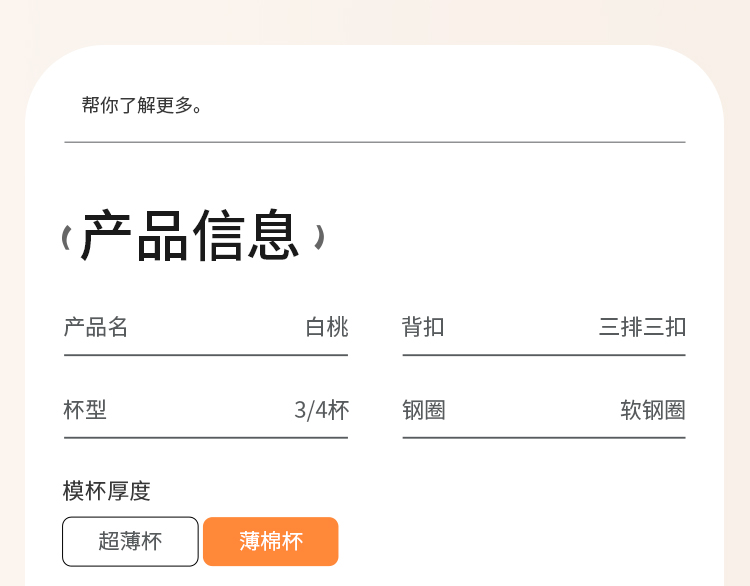The width and height of the screenshot is (750, 586).
Task: Click the underline beneath the 产品名 row
Action: click(x=206, y=355)
